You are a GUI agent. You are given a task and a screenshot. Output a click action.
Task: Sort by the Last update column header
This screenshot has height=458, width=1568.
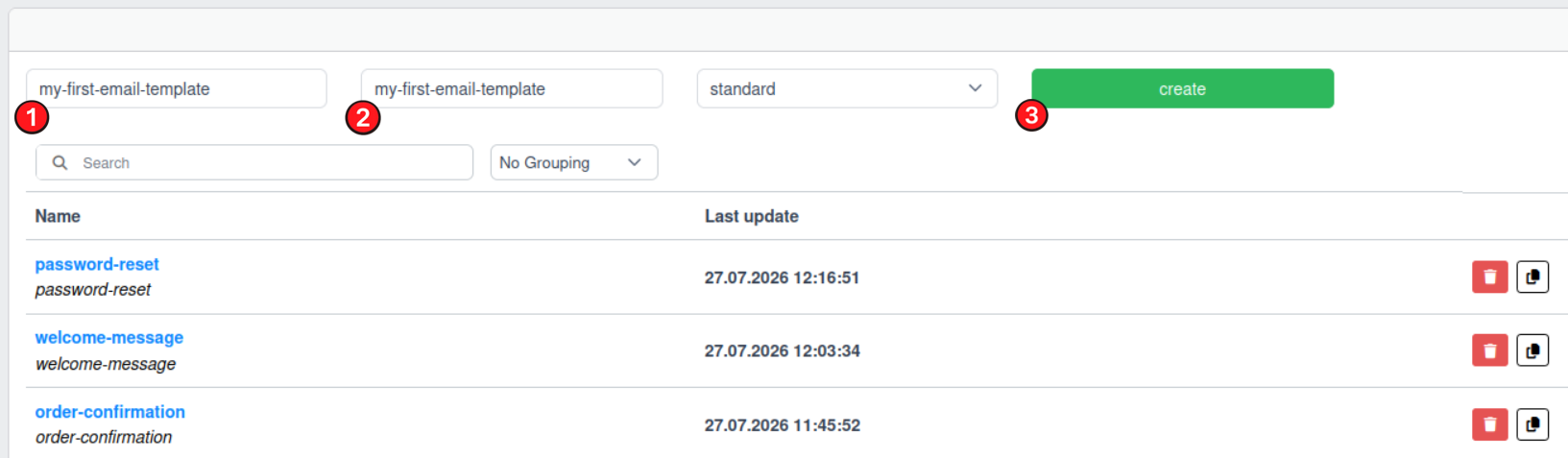(752, 216)
